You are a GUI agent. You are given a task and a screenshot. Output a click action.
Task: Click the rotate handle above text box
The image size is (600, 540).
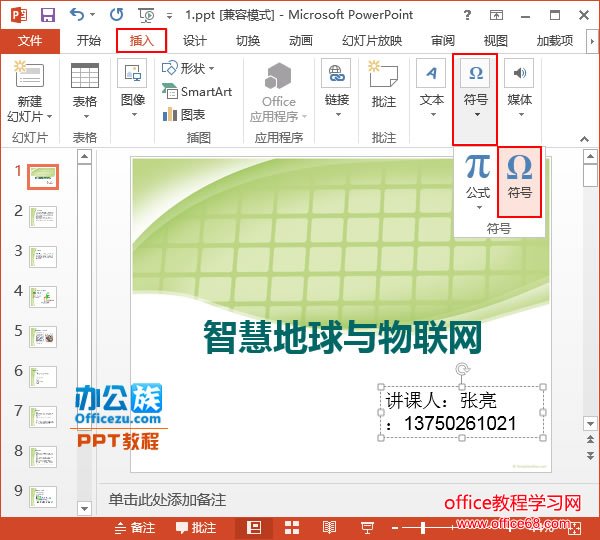point(463,369)
